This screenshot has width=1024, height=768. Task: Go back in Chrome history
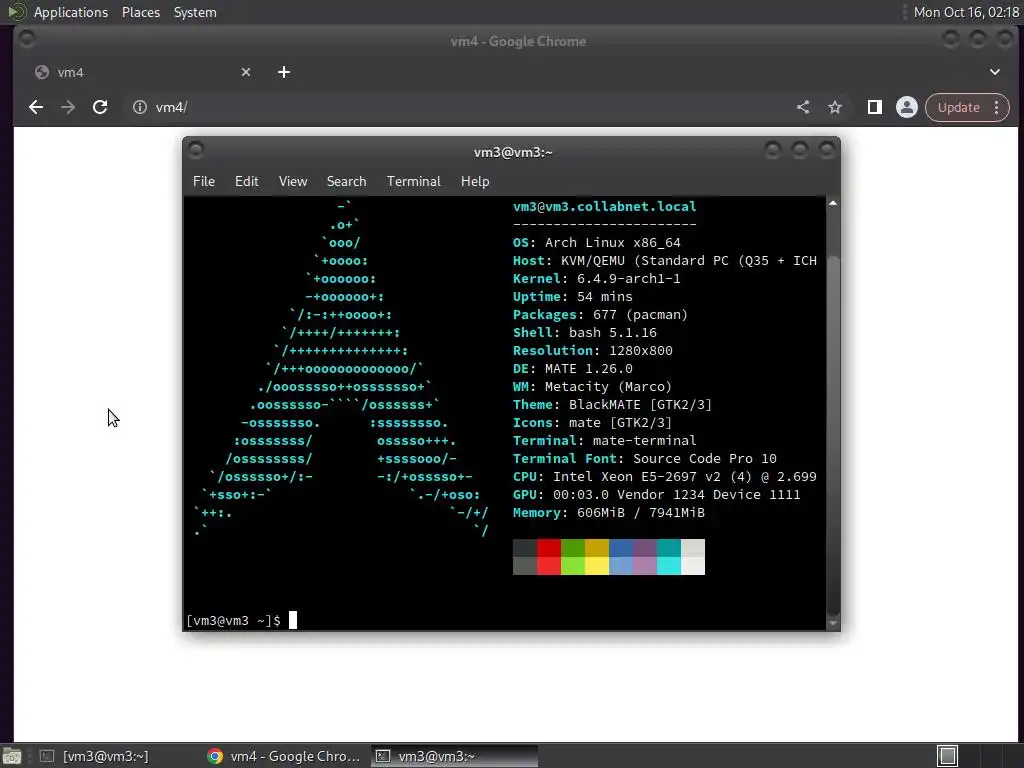pyautogui.click(x=36, y=107)
